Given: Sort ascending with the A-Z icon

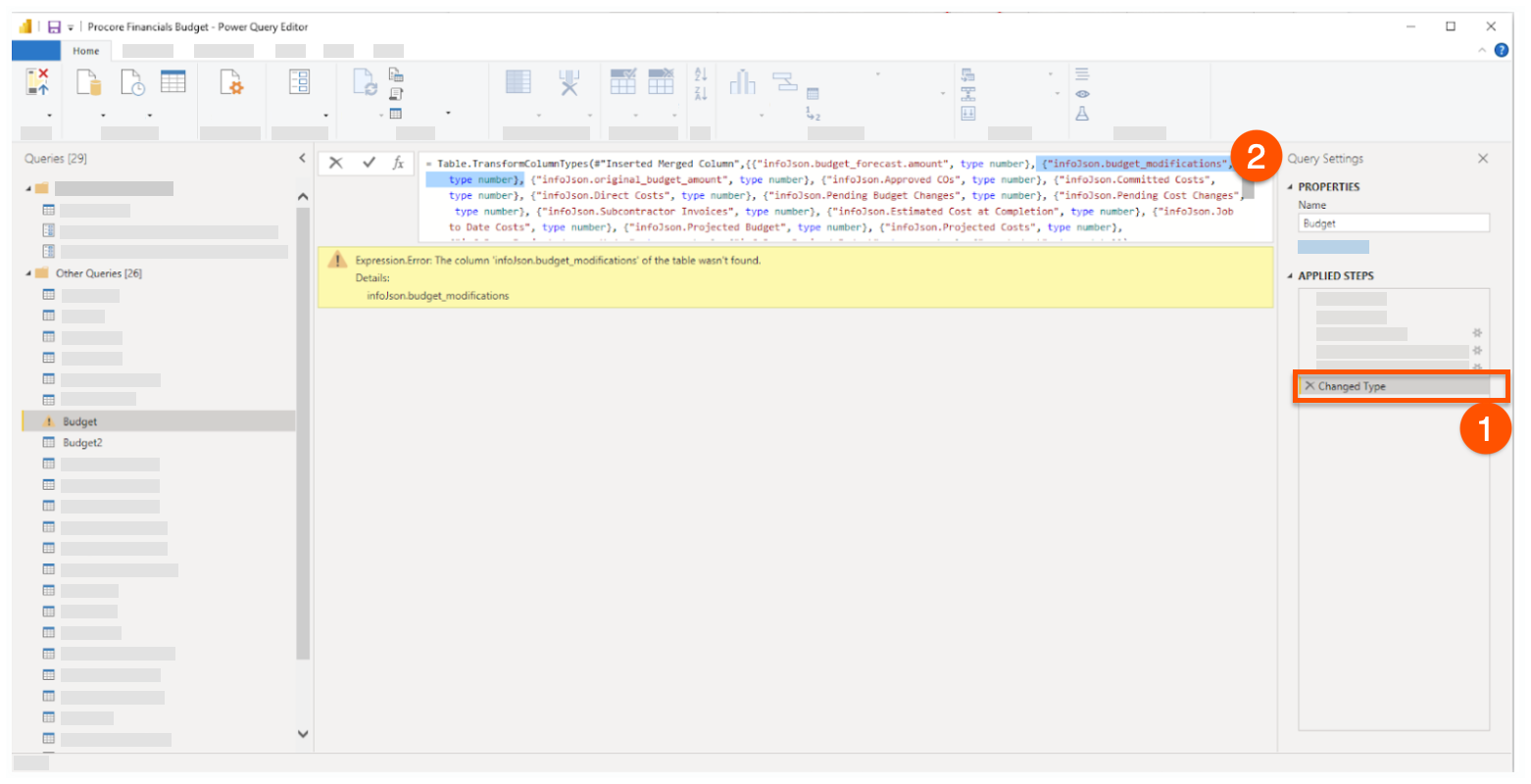Looking at the screenshot, I should coord(701,74).
